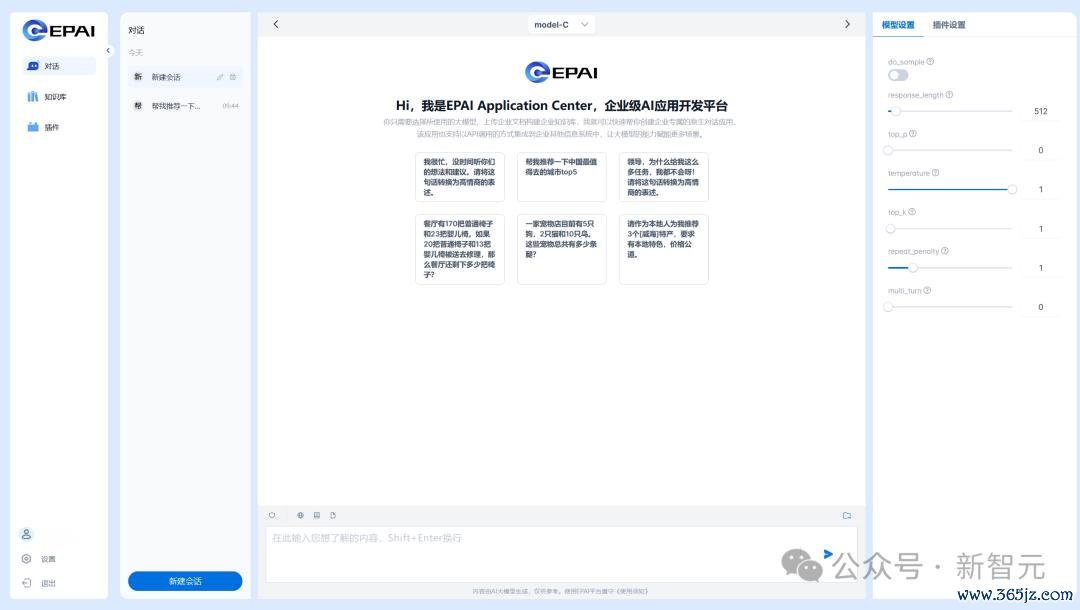Click the user avatar icon in the sidebar
Image resolution: width=1080 pixels, height=610 pixels.
26,534
